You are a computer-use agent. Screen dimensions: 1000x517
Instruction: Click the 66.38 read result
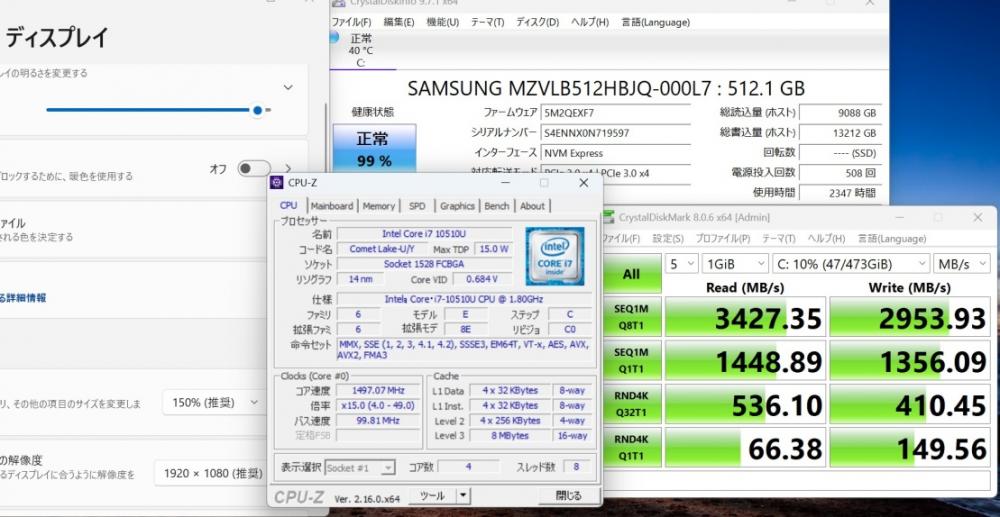tap(746, 448)
